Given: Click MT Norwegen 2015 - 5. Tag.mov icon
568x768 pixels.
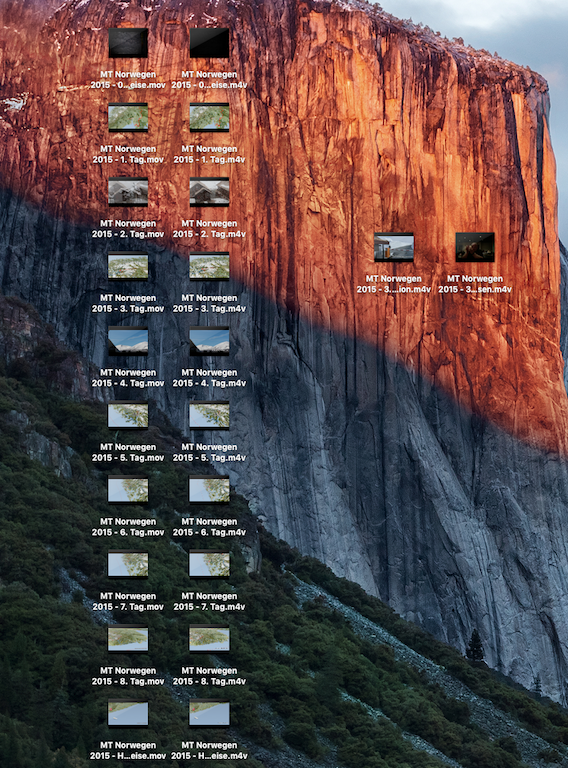Looking at the screenshot, I should click(x=128, y=415).
